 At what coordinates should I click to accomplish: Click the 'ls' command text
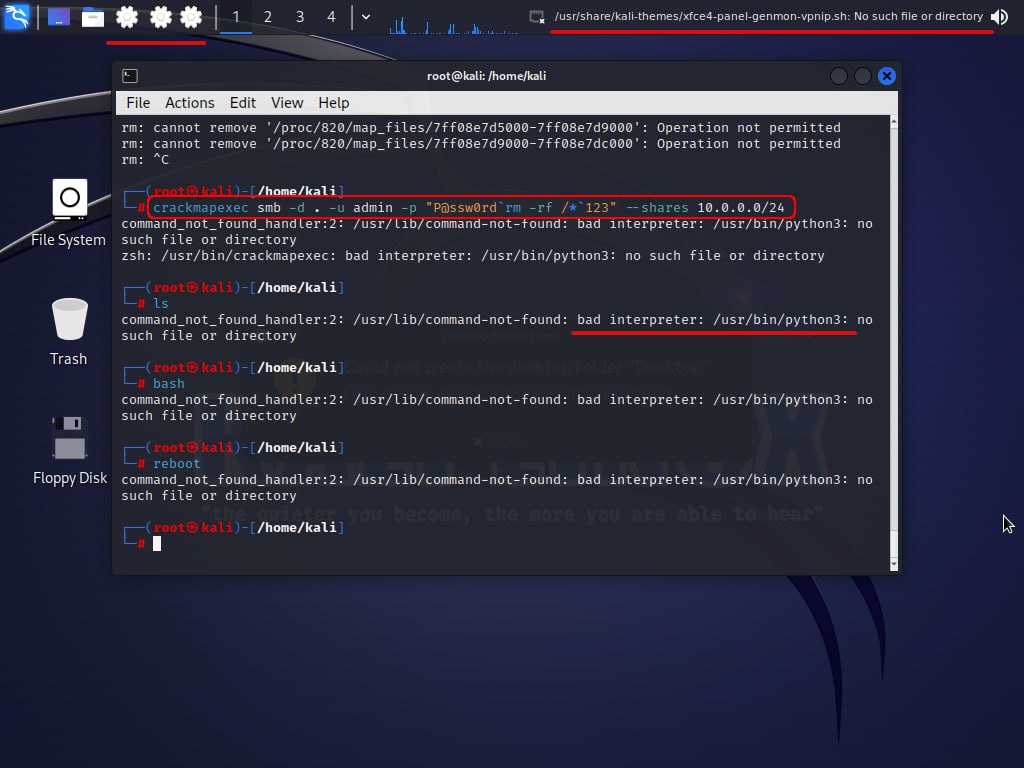[161, 304]
